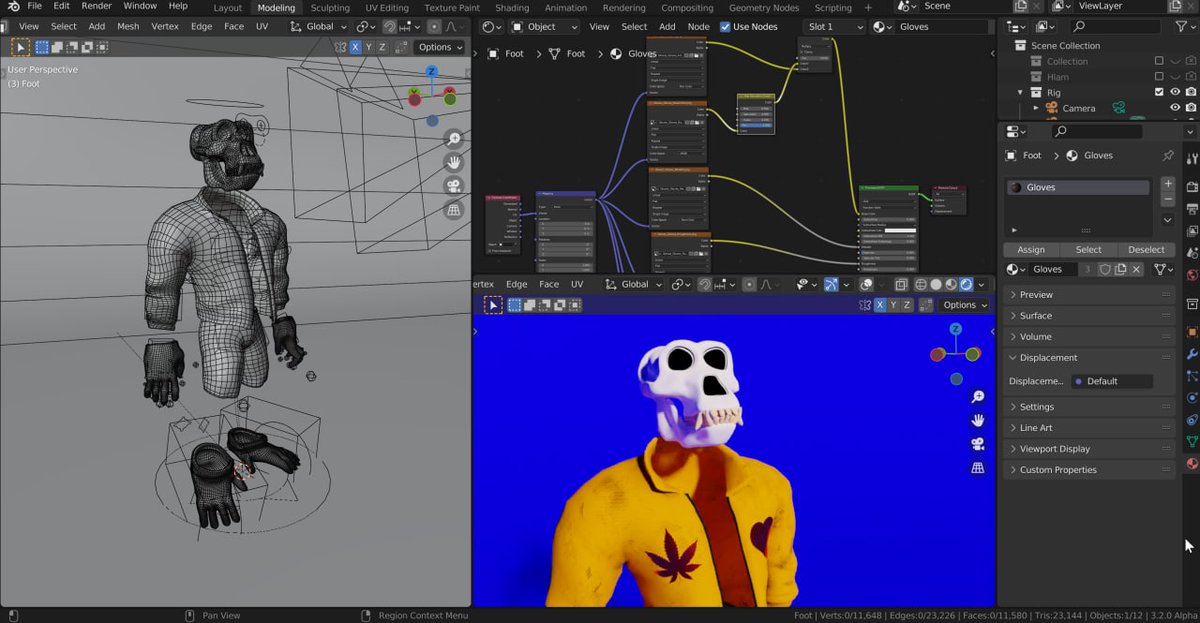Image resolution: width=1200 pixels, height=623 pixels.
Task: Switch to the Shading workspace tab
Action: (512, 8)
